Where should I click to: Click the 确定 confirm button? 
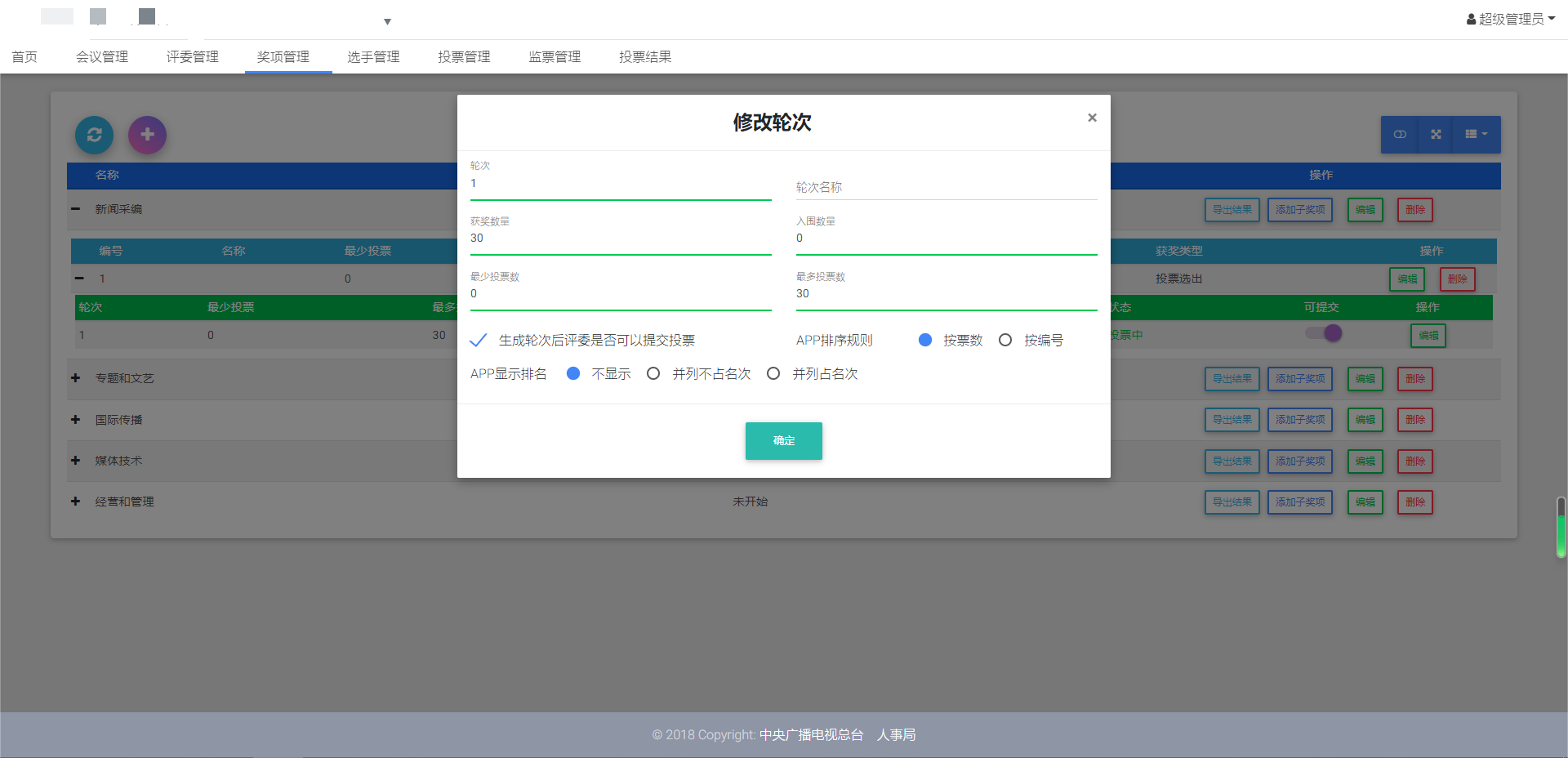coord(784,441)
